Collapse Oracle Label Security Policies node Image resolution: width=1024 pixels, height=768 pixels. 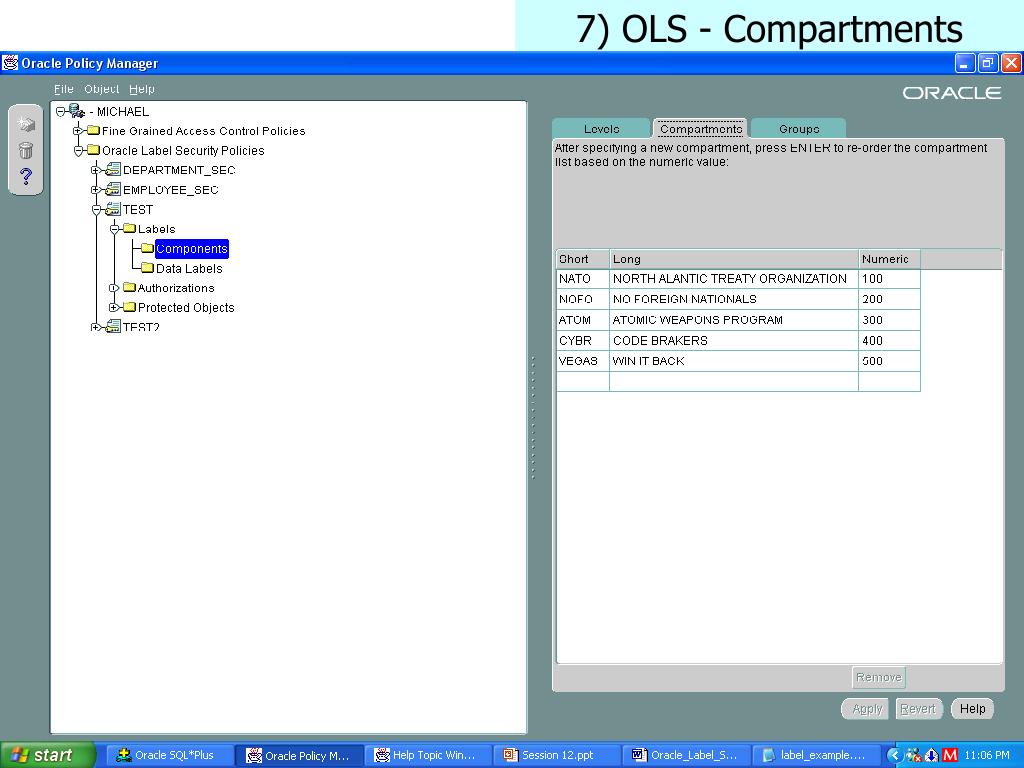pyautogui.click(x=78, y=151)
